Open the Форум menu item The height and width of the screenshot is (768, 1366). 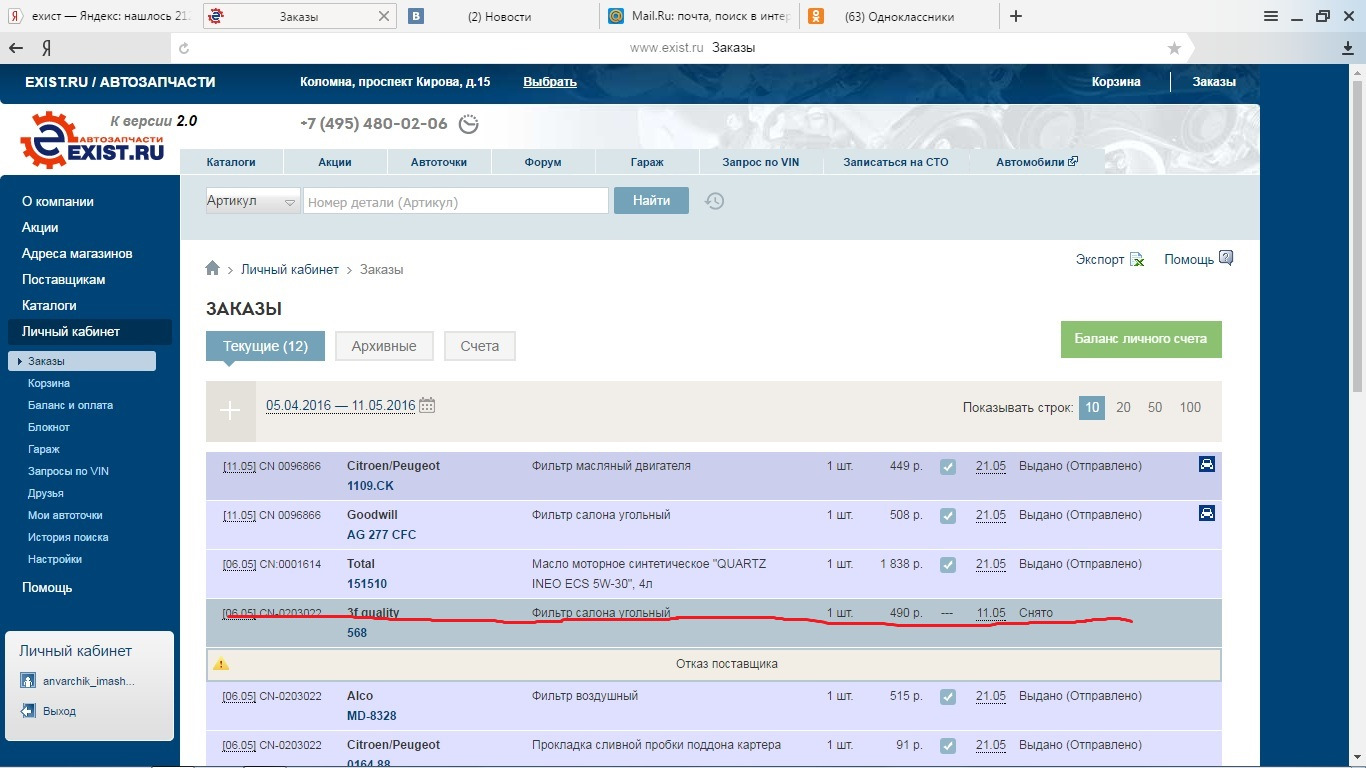tap(543, 161)
